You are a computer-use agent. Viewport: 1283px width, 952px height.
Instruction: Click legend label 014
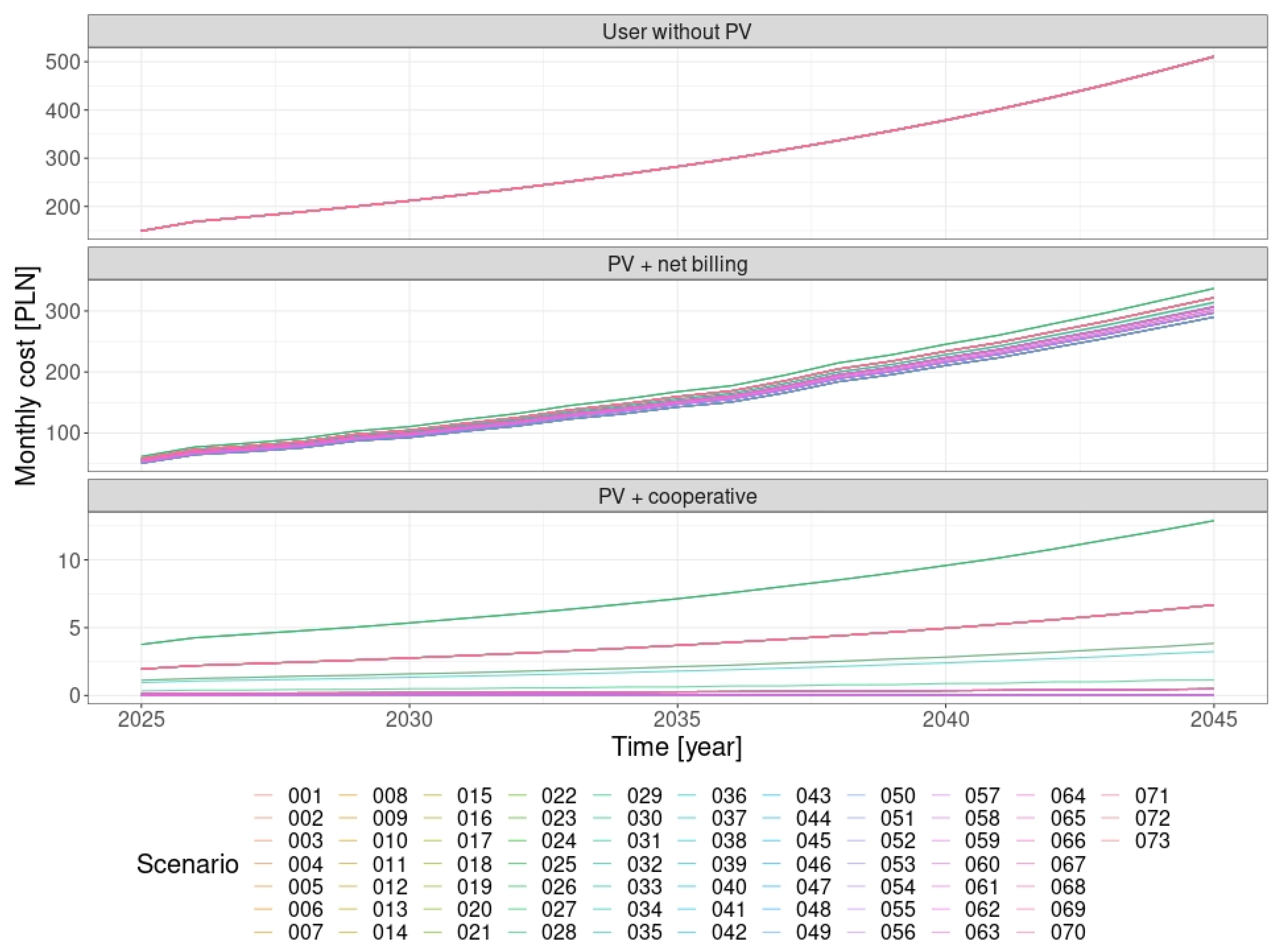pos(390,933)
